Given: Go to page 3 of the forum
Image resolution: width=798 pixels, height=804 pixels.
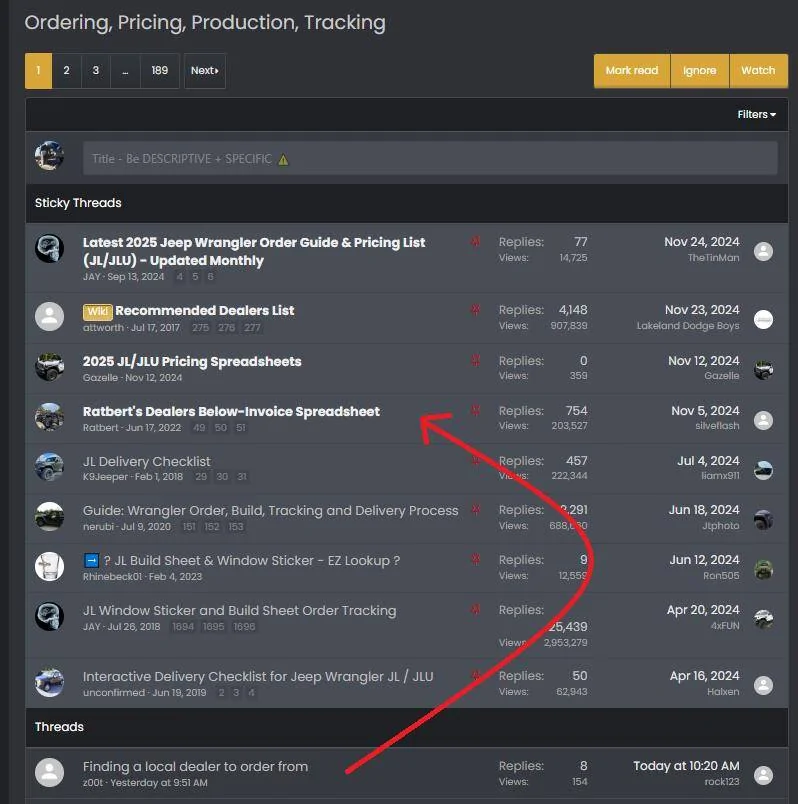Looking at the screenshot, I should click(x=95, y=71).
